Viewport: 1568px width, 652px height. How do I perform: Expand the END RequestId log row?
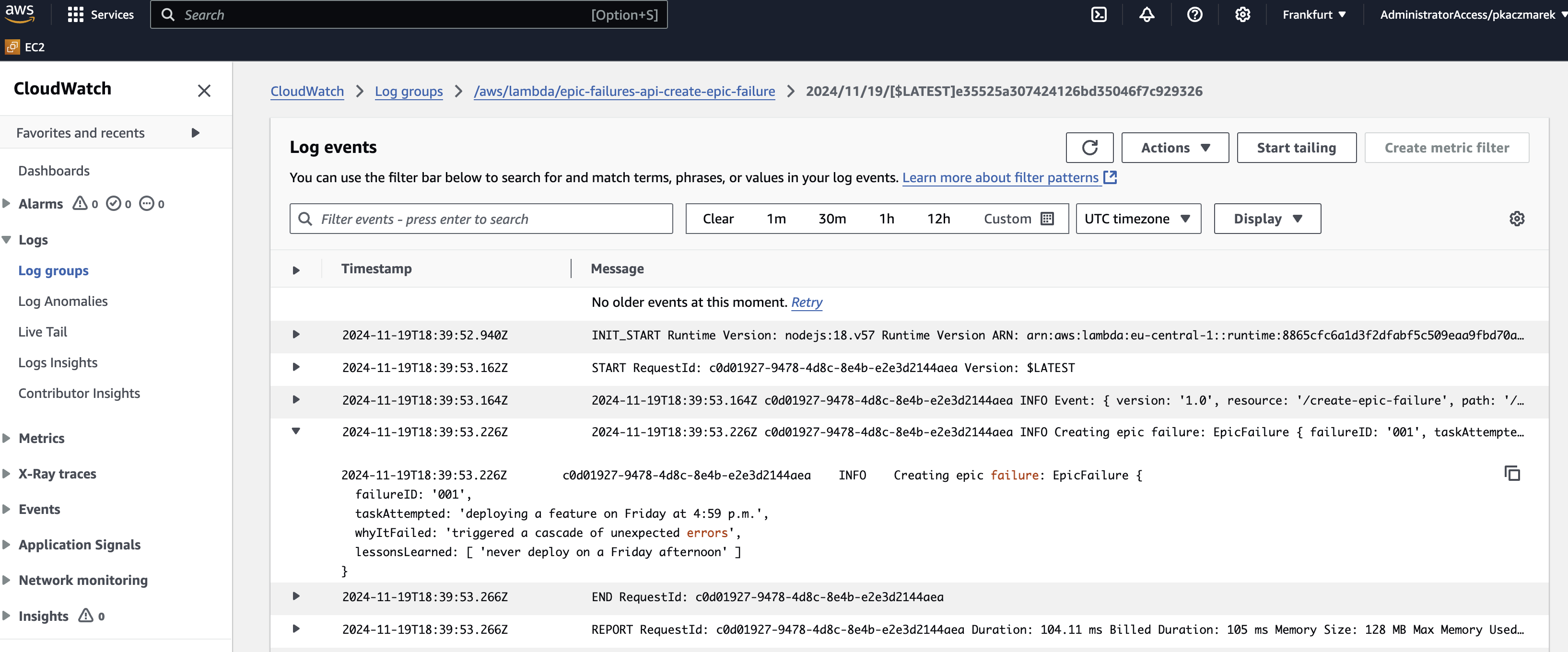tap(296, 596)
